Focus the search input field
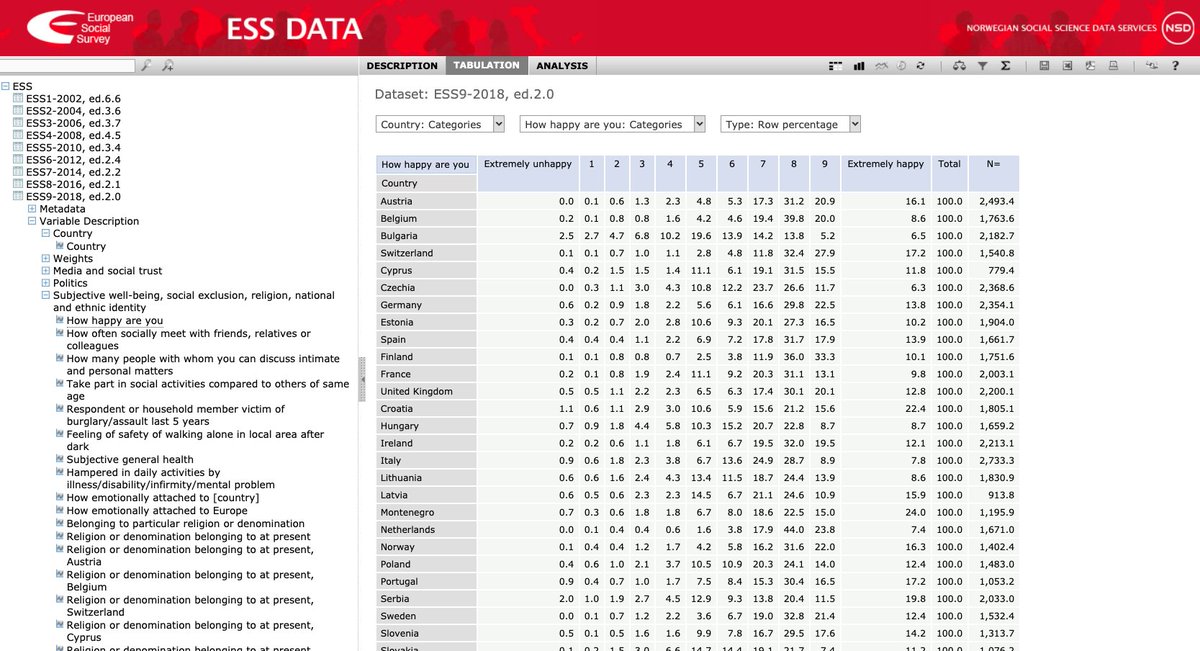This screenshot has width=1200, height=651. [x=68, y=66]
